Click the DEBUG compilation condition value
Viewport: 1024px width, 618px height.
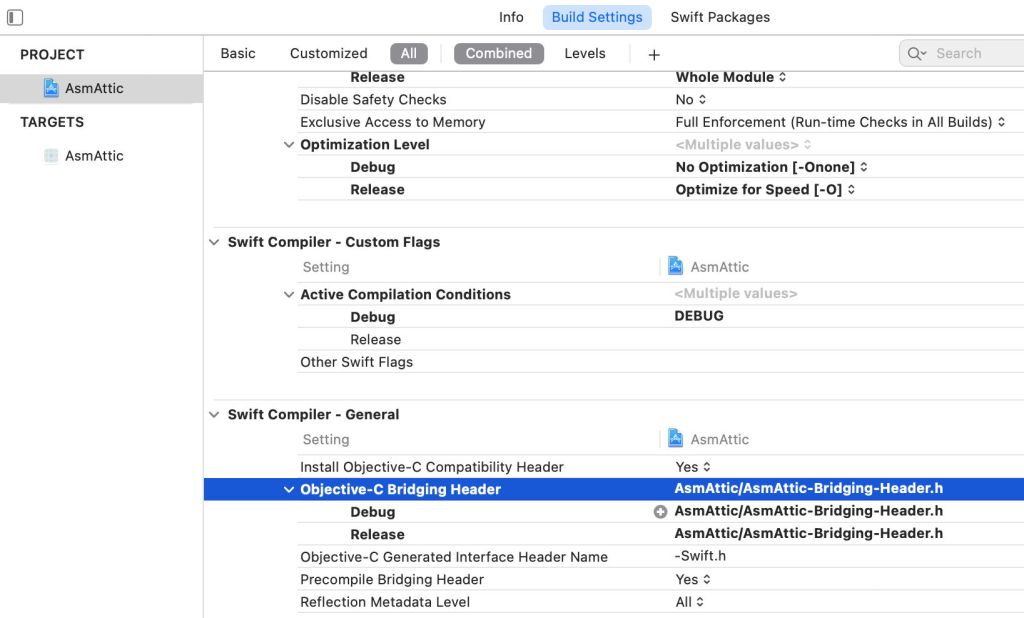click(x=699, y=316)
